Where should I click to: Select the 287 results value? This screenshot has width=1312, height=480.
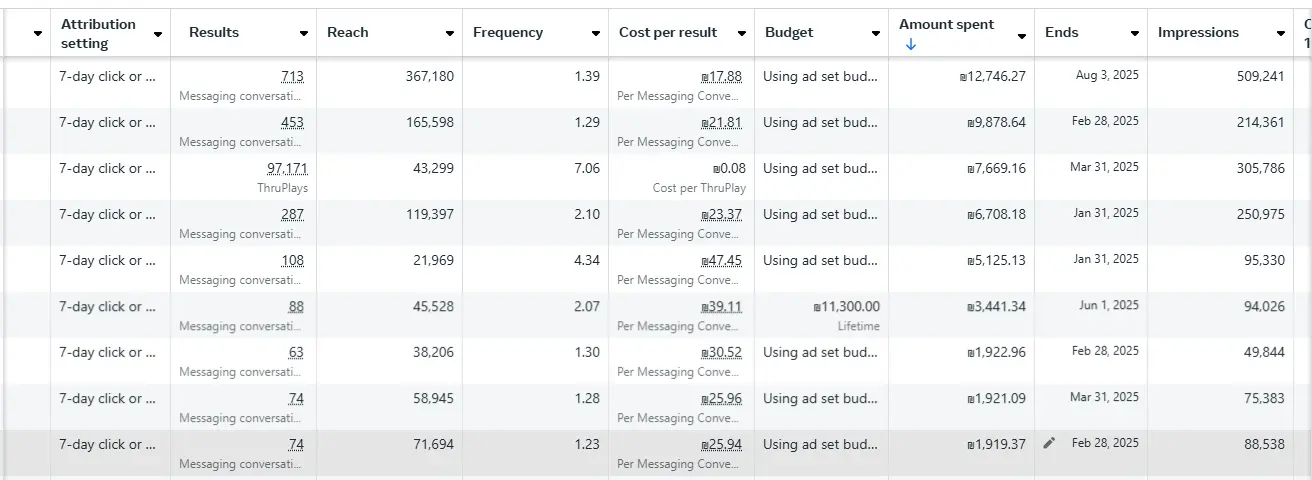click(x=292, y=215)
